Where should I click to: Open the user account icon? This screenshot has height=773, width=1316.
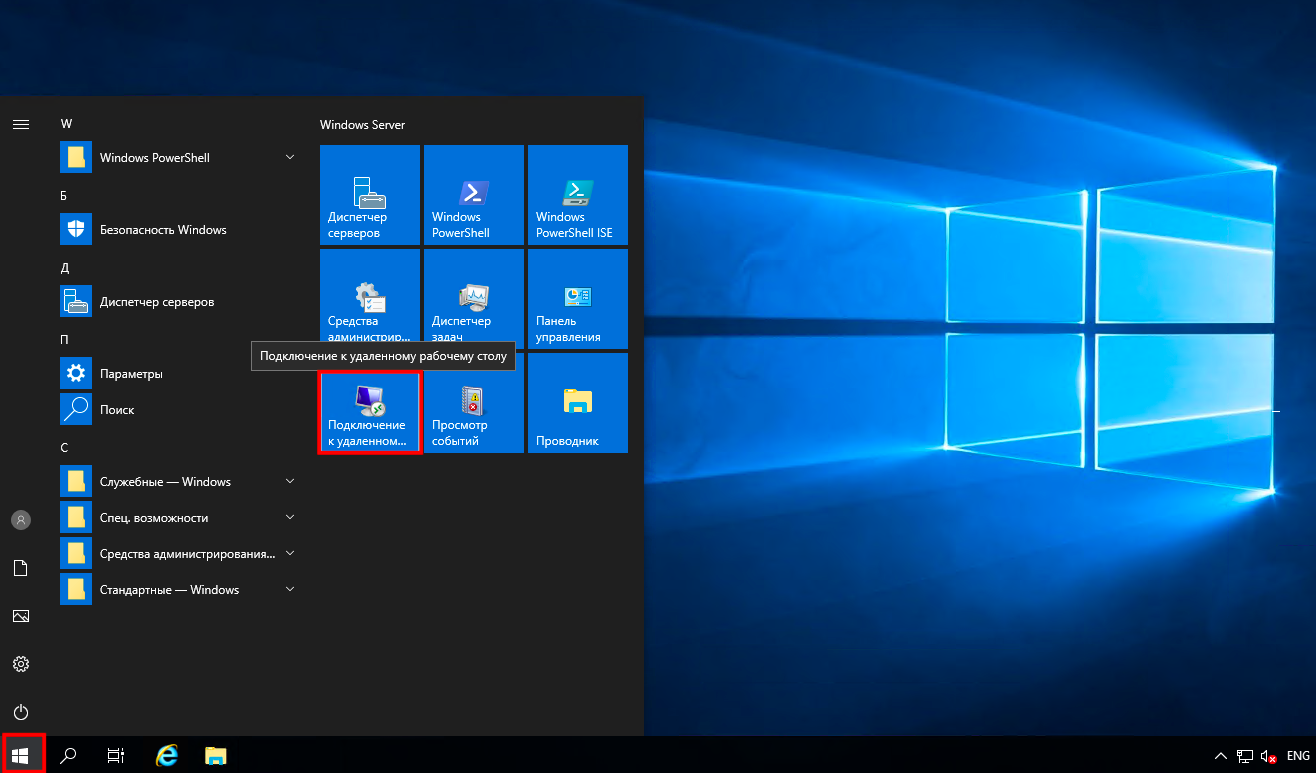[21, 520]
